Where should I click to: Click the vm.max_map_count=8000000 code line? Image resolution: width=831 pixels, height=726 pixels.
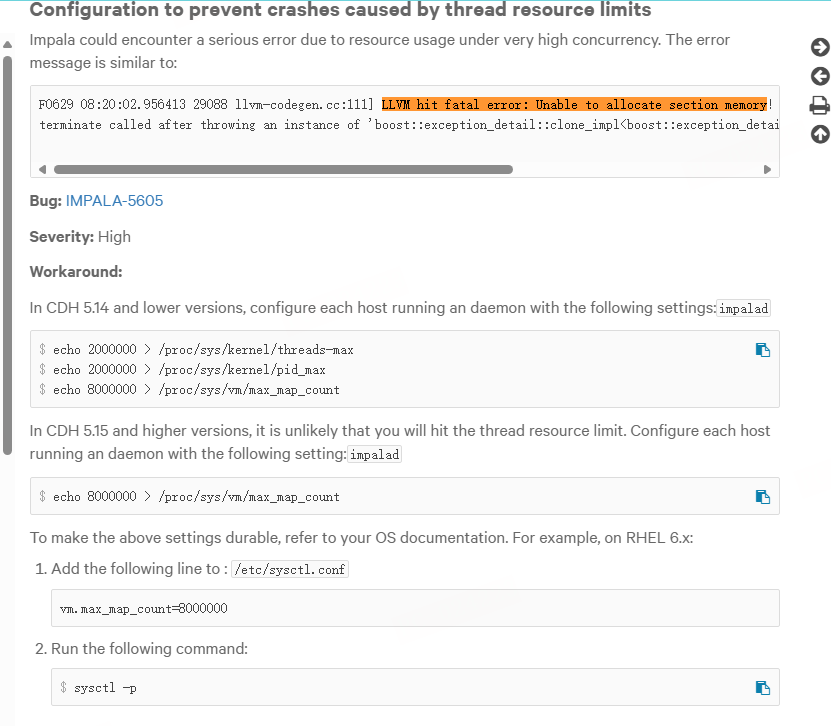pyautogui.click(x=143, y=608)
